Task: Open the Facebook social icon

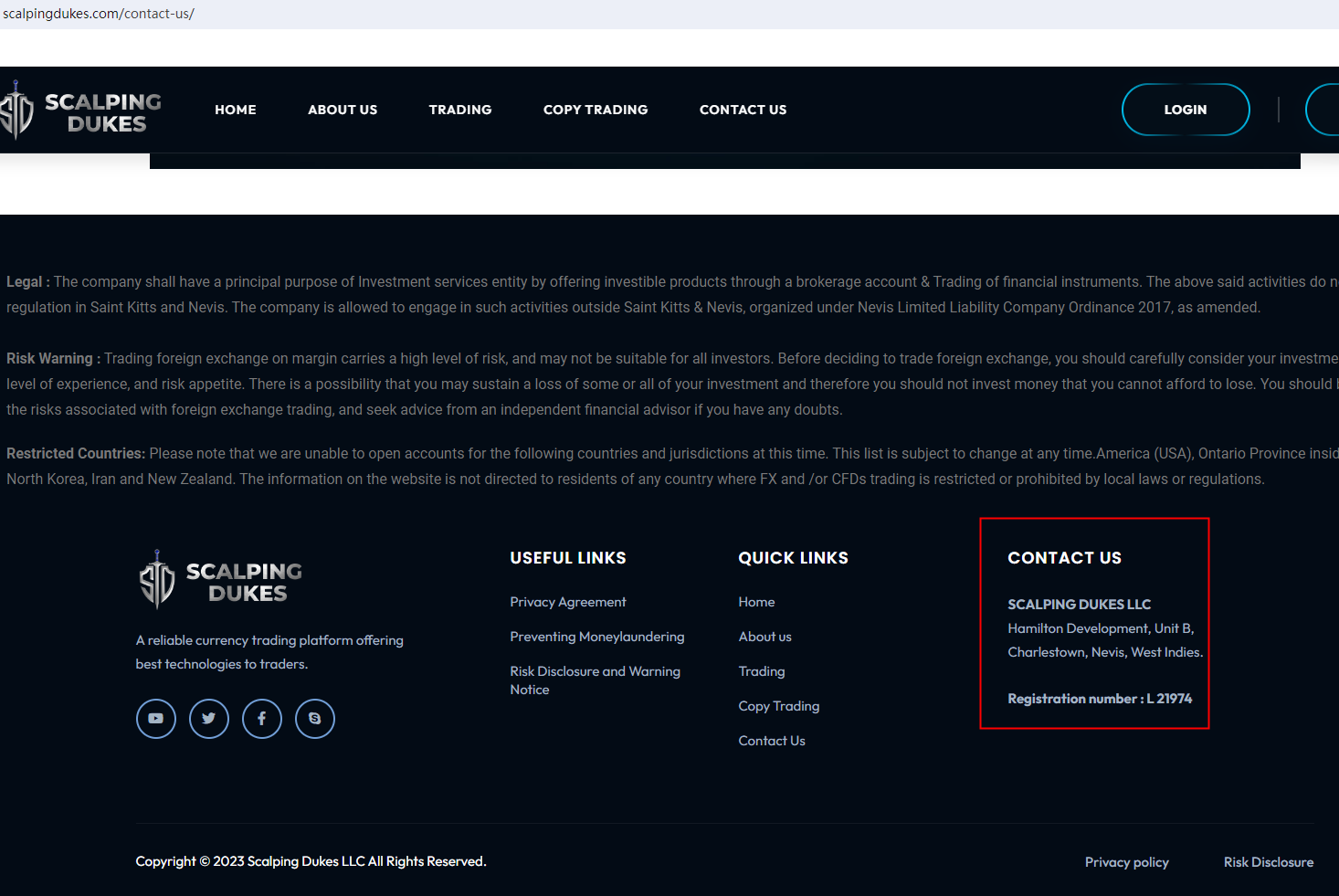Action: point(262,719)
